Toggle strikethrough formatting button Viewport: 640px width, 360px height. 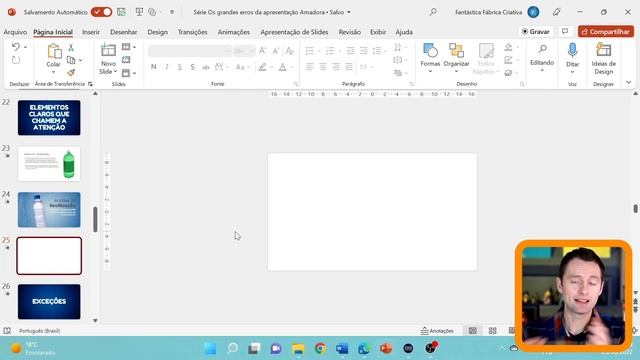(206, 67)
